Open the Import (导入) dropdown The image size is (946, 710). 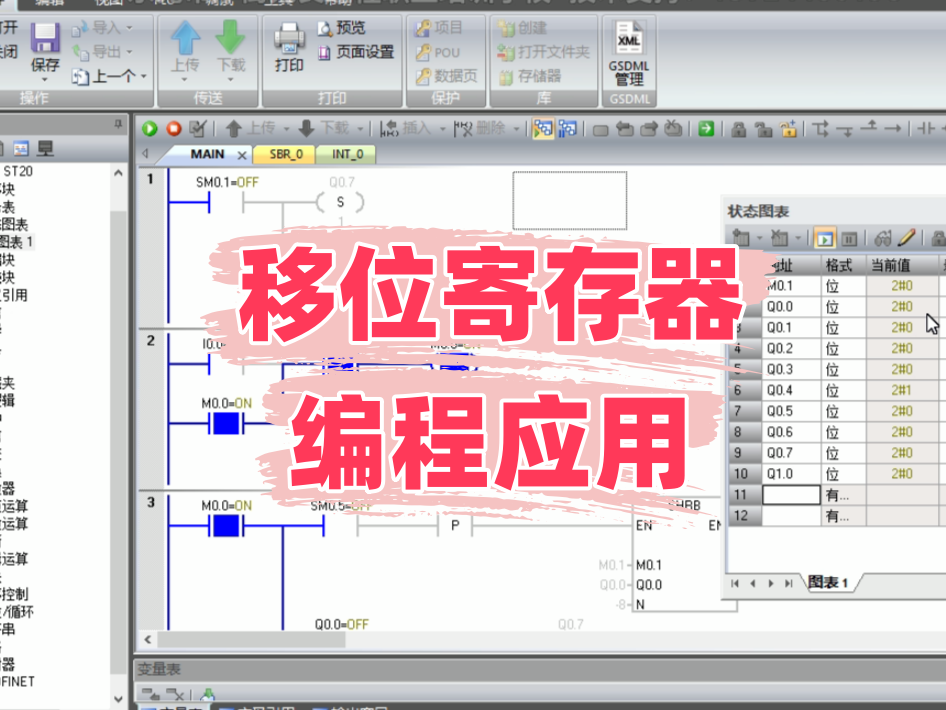pos(129,28)
